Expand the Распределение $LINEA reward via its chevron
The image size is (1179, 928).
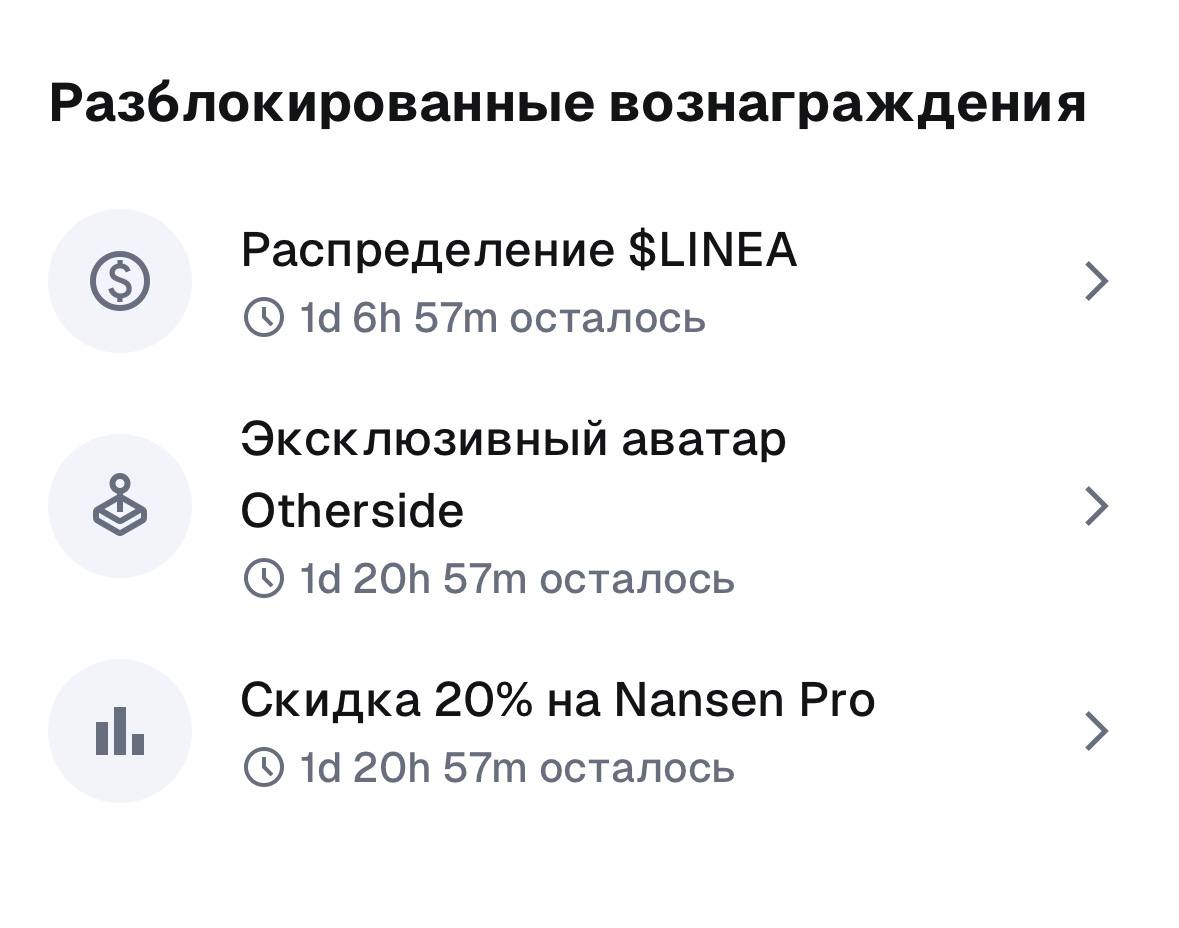tap(1097, 281)
